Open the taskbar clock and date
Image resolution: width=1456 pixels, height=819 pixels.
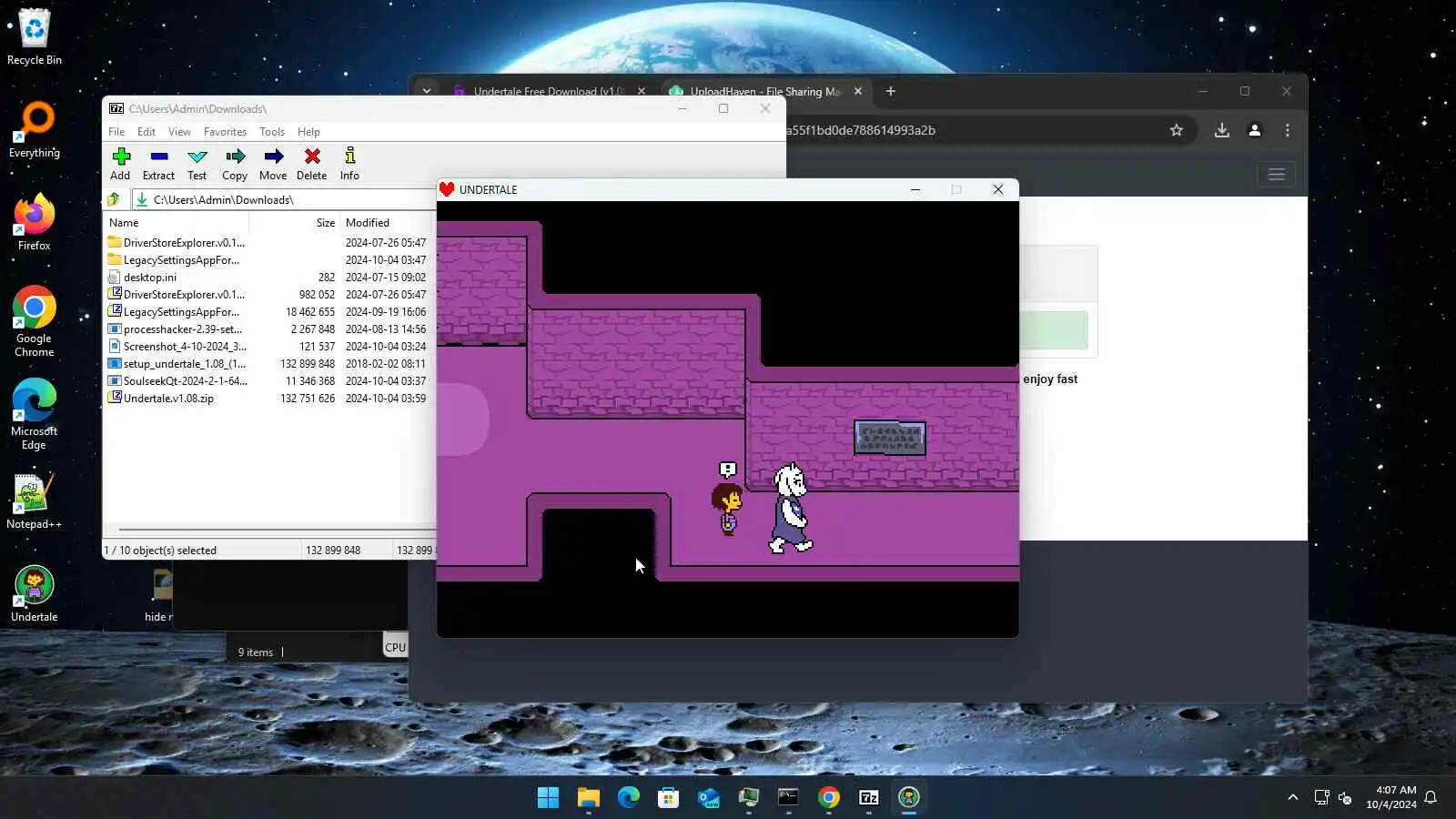click(1391, 797)
